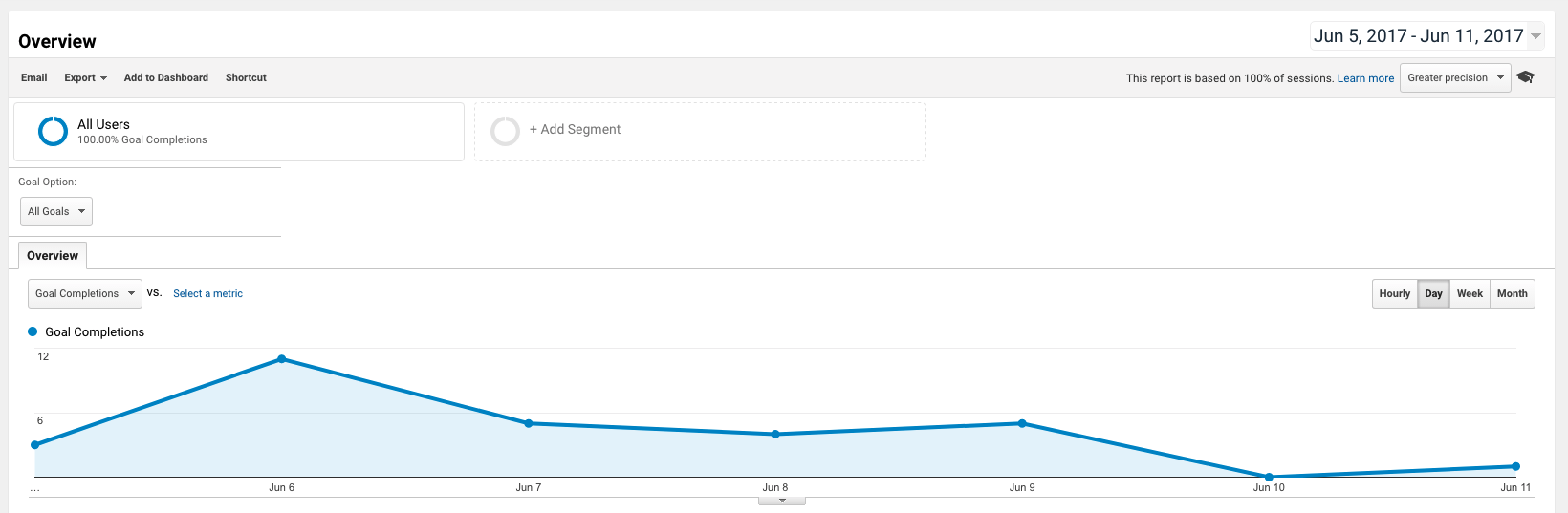
Task: Click + Add Segment box
Action: pos(700,132)
